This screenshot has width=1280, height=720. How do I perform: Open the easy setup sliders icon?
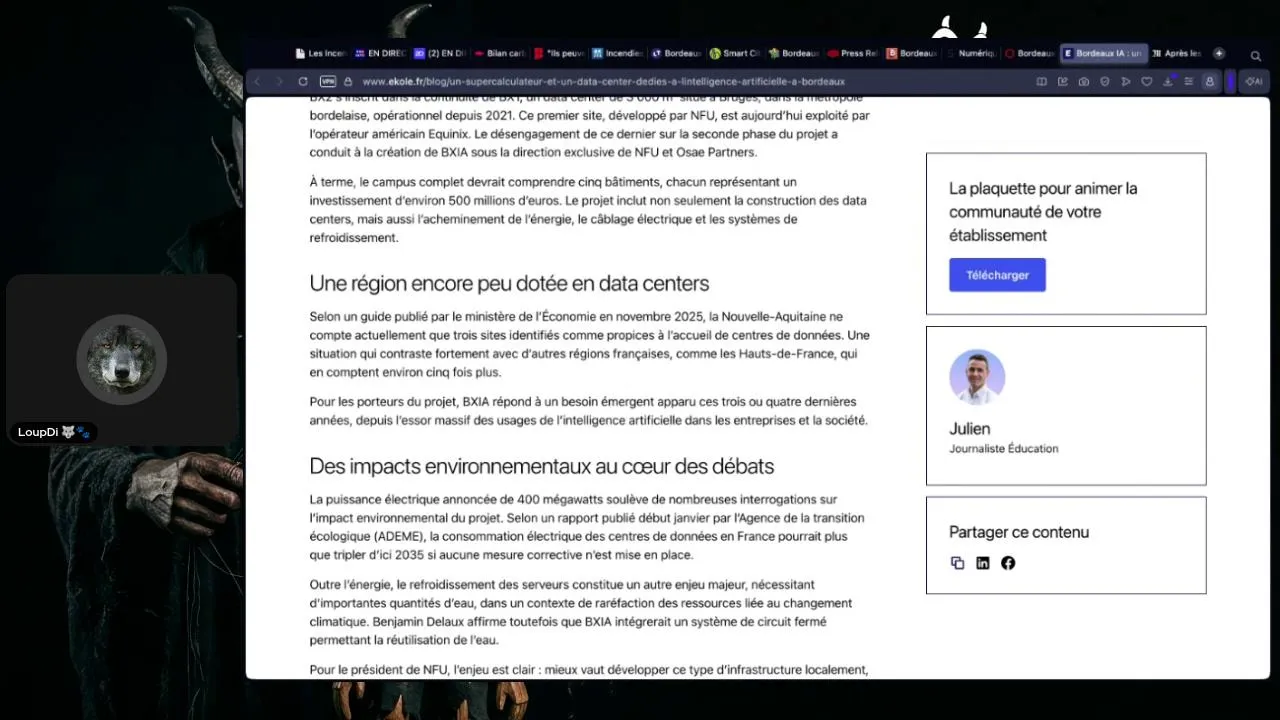[1189, 82]
